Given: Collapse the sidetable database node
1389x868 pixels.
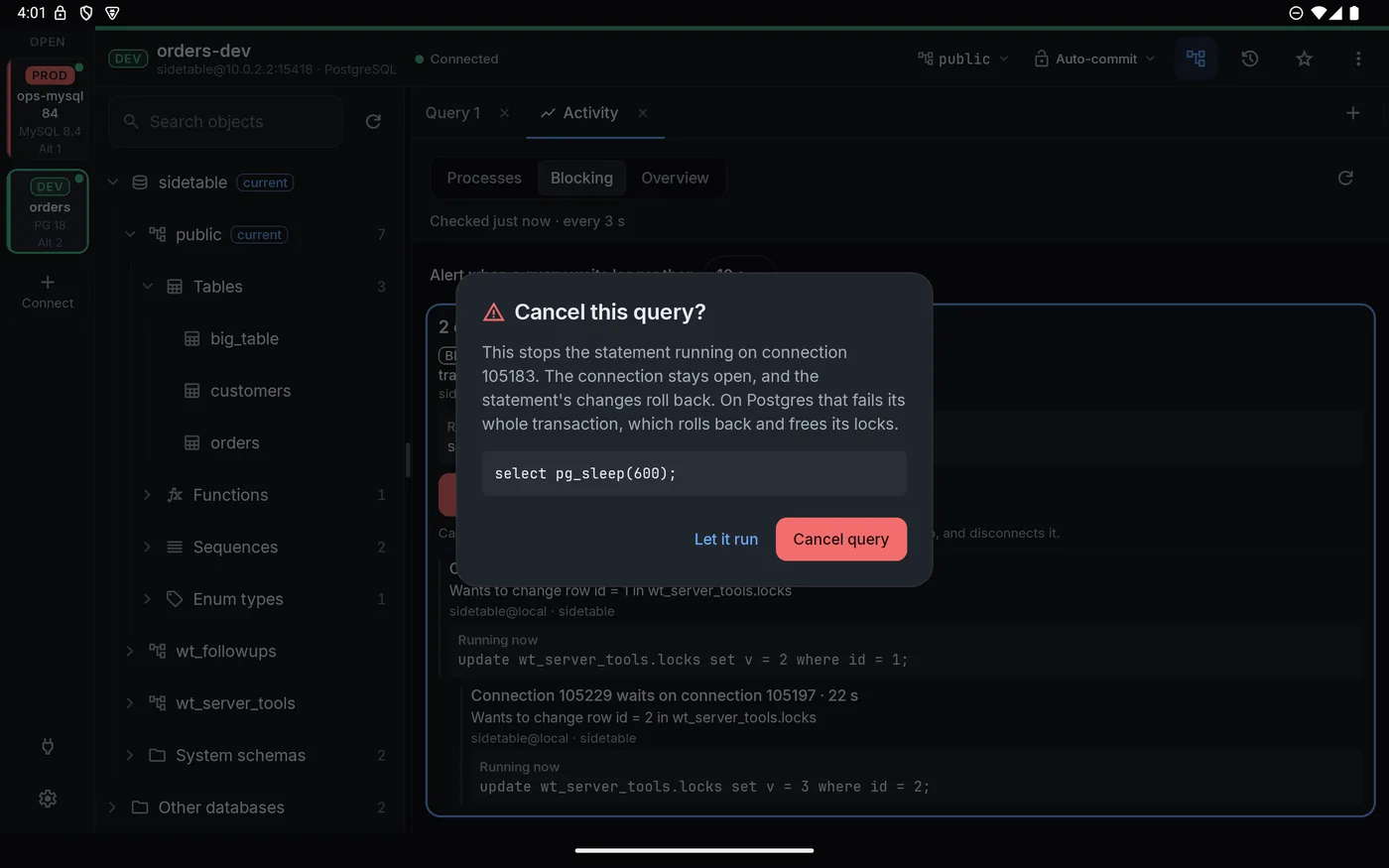Looking at the screenshot, I should (112, 183).
